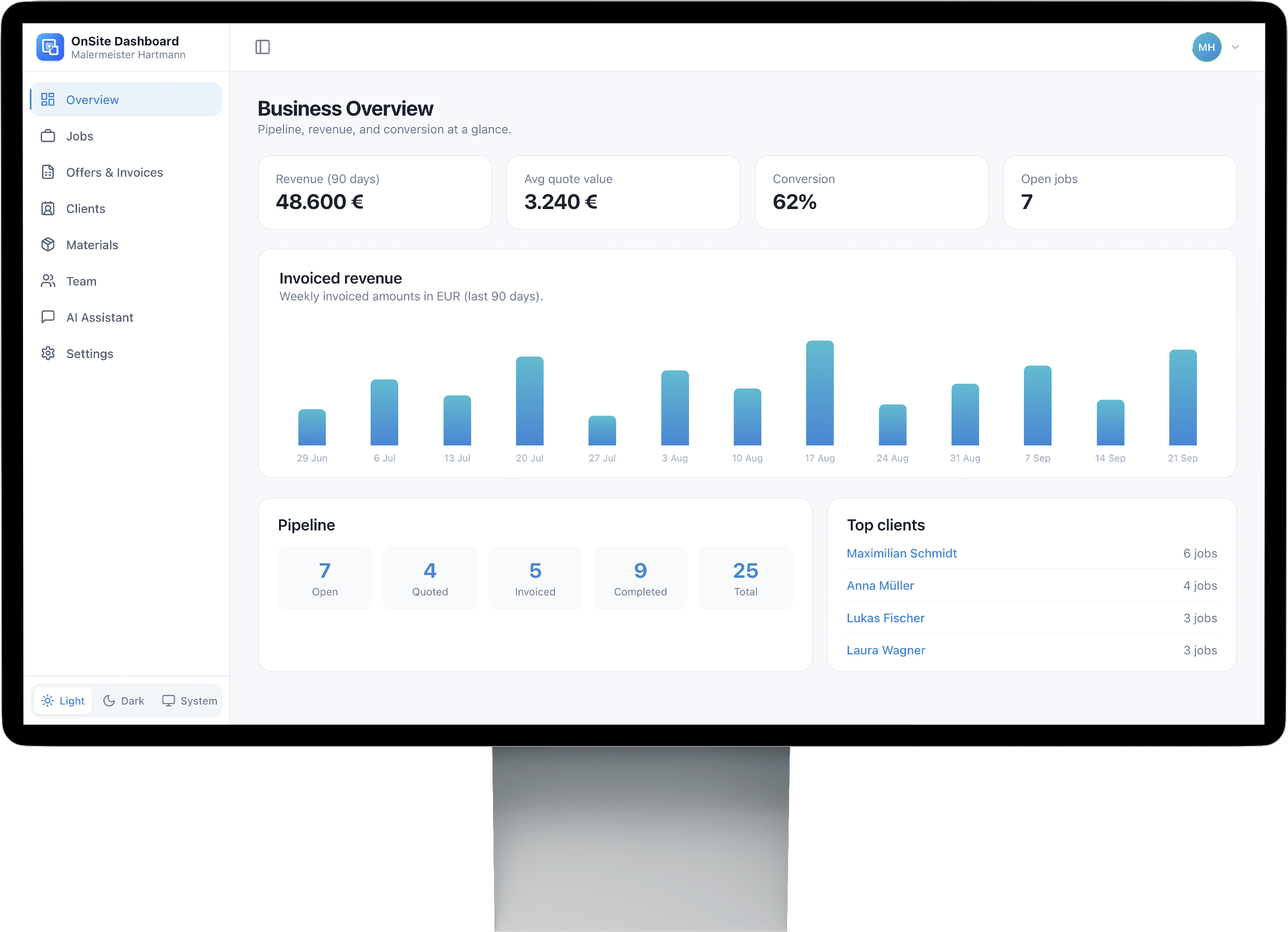Click the Offers & Invoices document icon
This screenshot has height=932, width=1288.
pyautogui.click(x=48, y=173)
